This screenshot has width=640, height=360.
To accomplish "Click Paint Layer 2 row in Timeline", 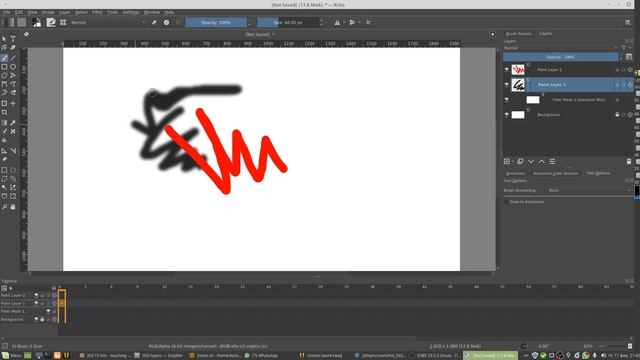I will [x=29, y=295].
